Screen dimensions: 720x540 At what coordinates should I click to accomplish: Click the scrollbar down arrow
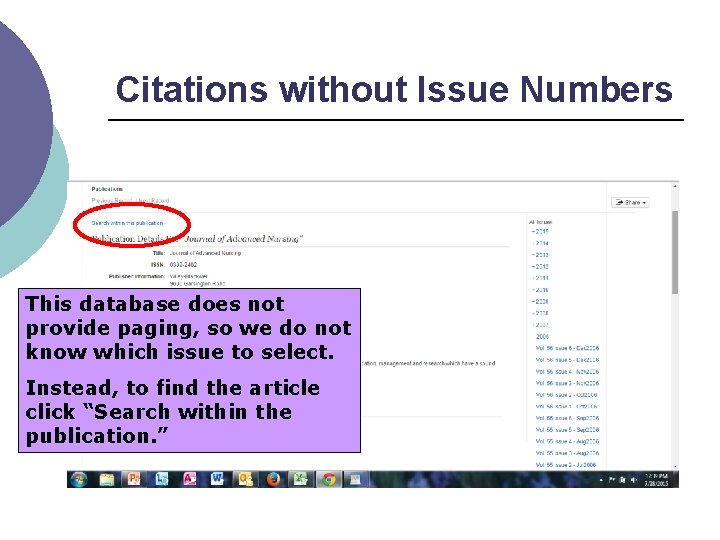pyautogui.click(x=675, y=467)
